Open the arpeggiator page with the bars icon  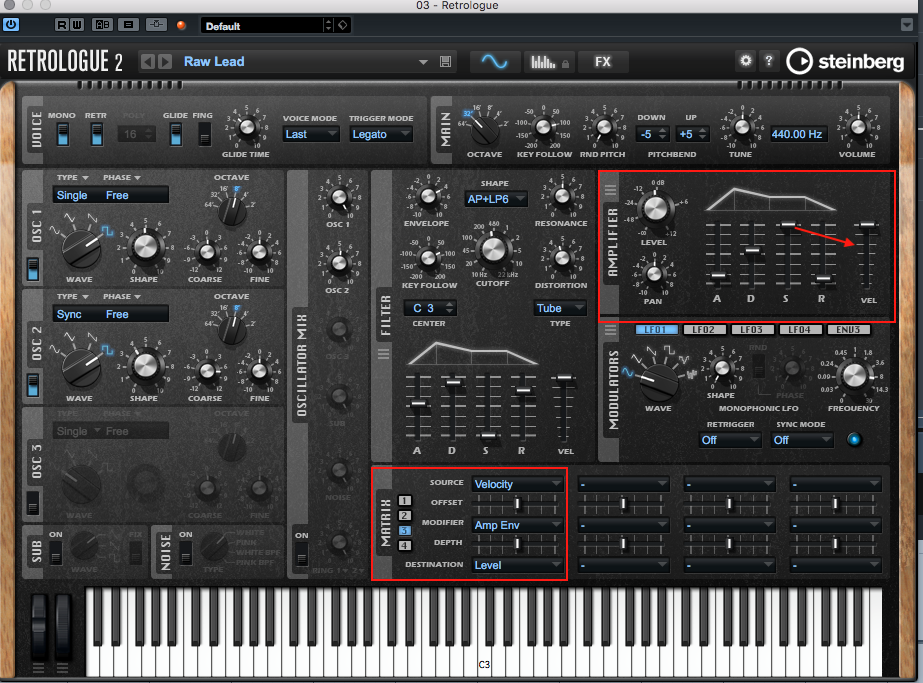point(546,62)
